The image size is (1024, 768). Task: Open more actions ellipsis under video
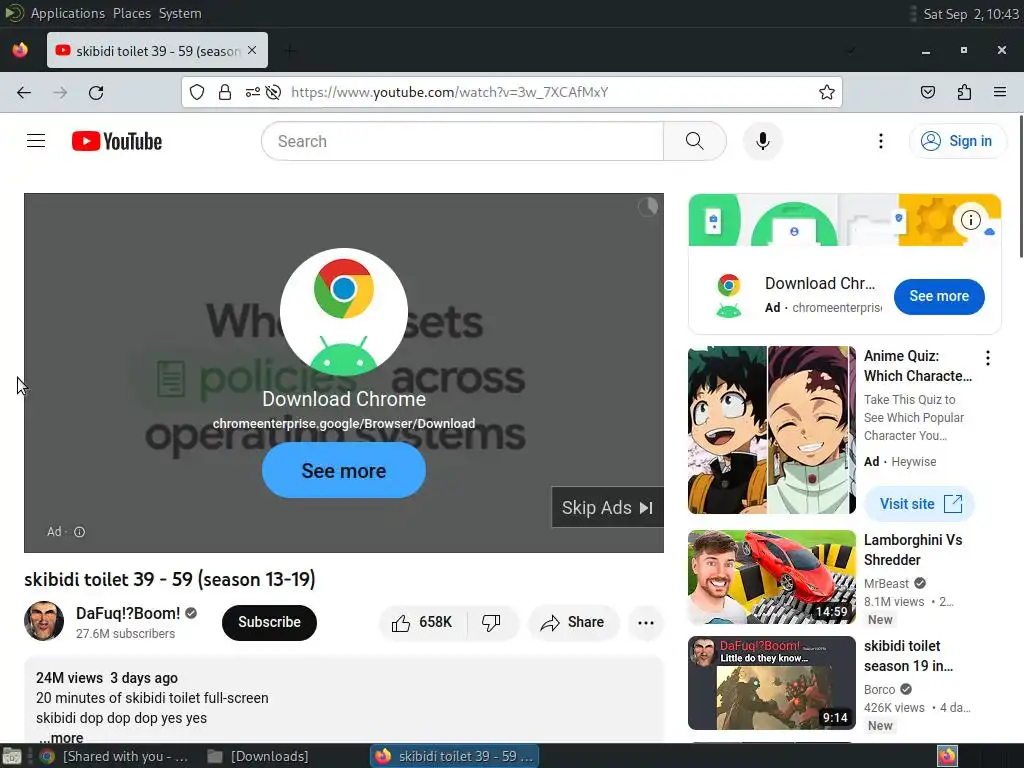(646, 622)
